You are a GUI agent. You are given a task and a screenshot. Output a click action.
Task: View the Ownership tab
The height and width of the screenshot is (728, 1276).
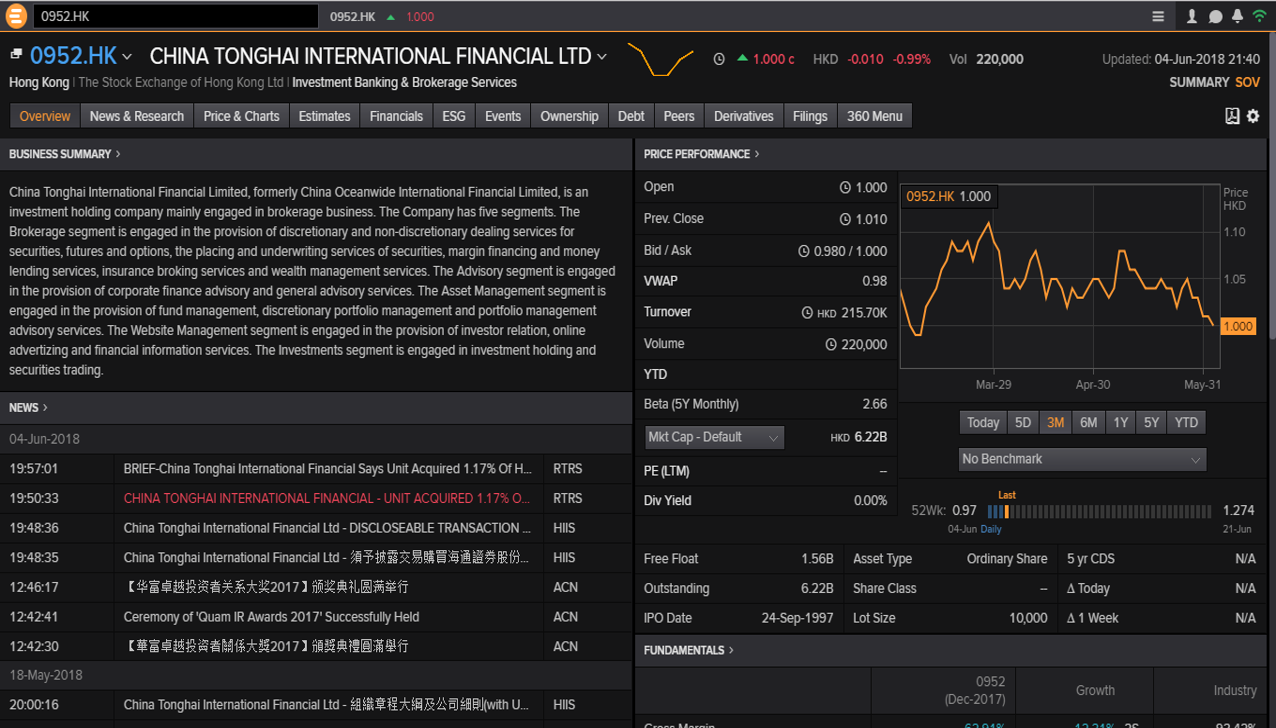[569, 116]
